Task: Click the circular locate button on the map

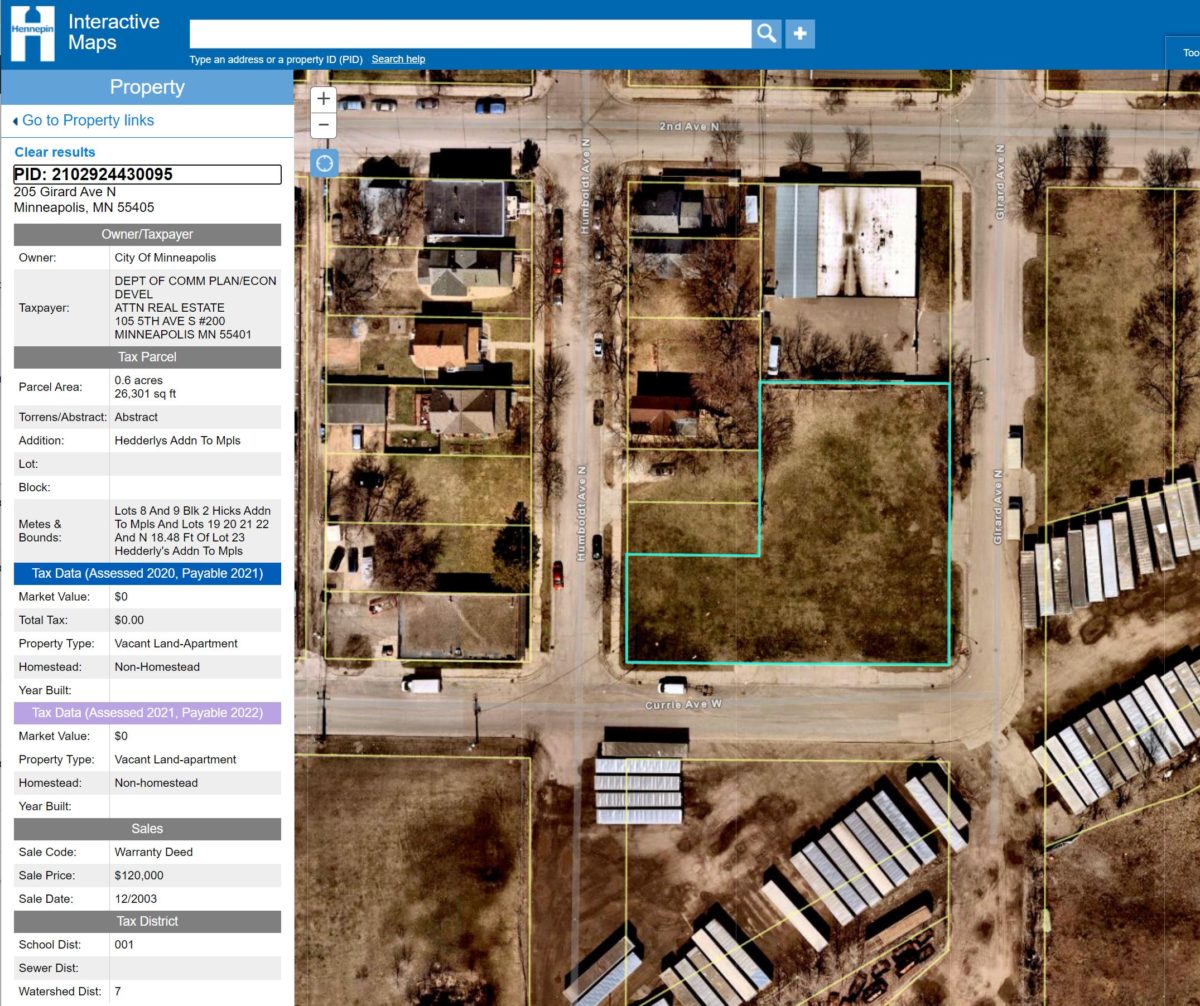Action: click(x=324, y=163)
